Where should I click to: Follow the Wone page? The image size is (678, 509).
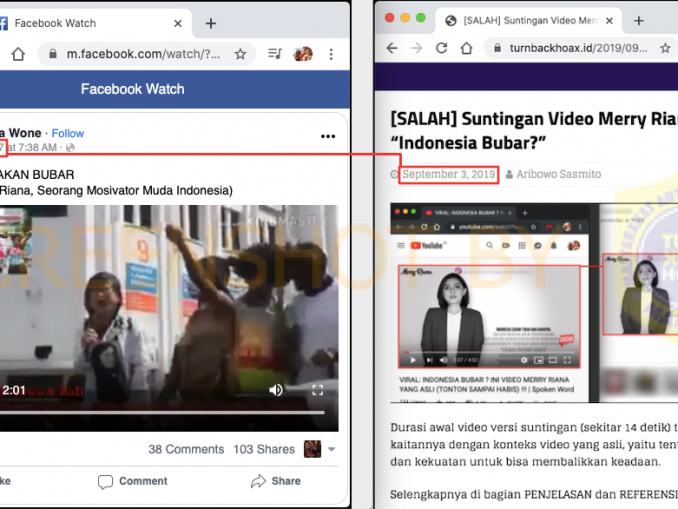pyautogui.click(x=68, y=133)
